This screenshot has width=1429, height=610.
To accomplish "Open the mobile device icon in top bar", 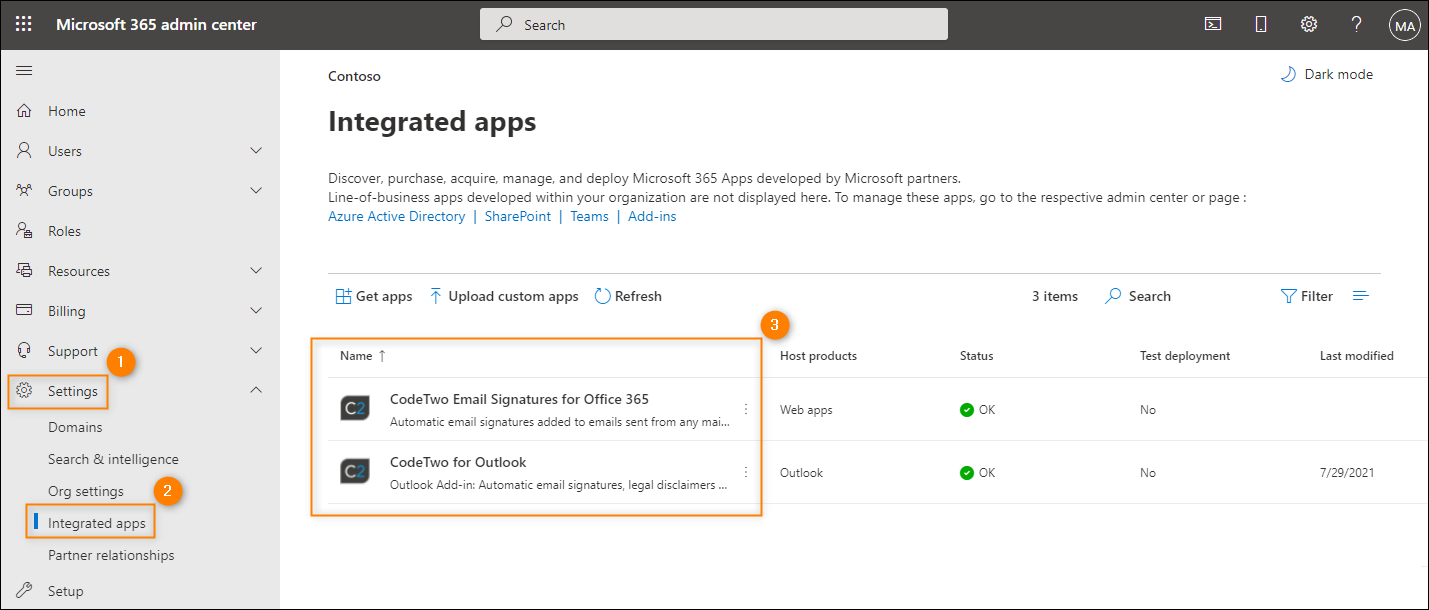I will pos(1260,23).
